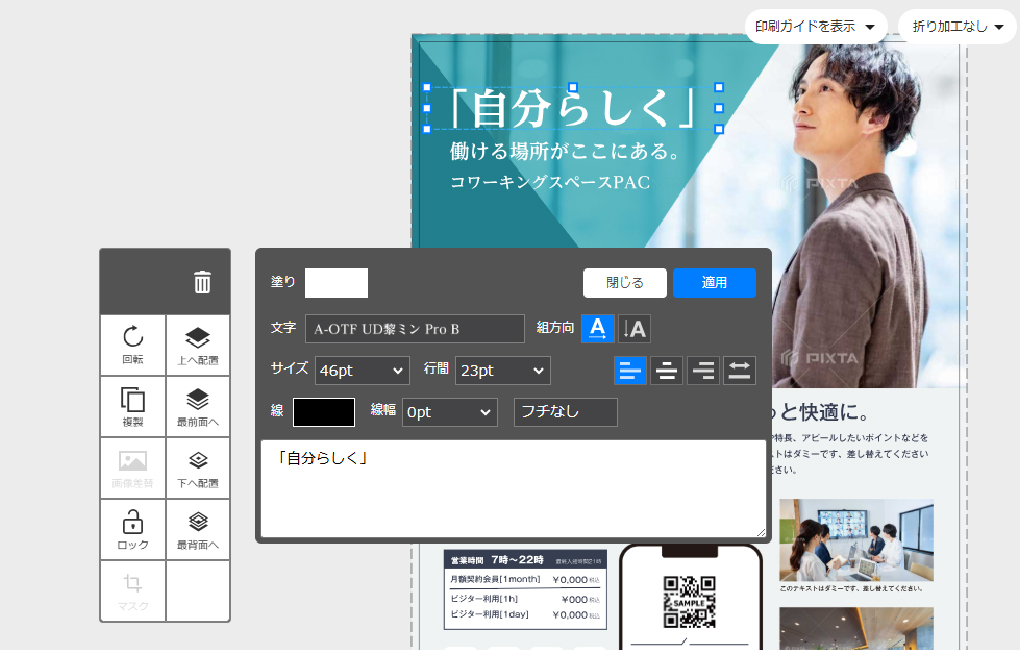Open the 折り加工なし dropdown
The width and height of the screenshot is (1020, 650).
pyautogui.click(x=958, y=27)
